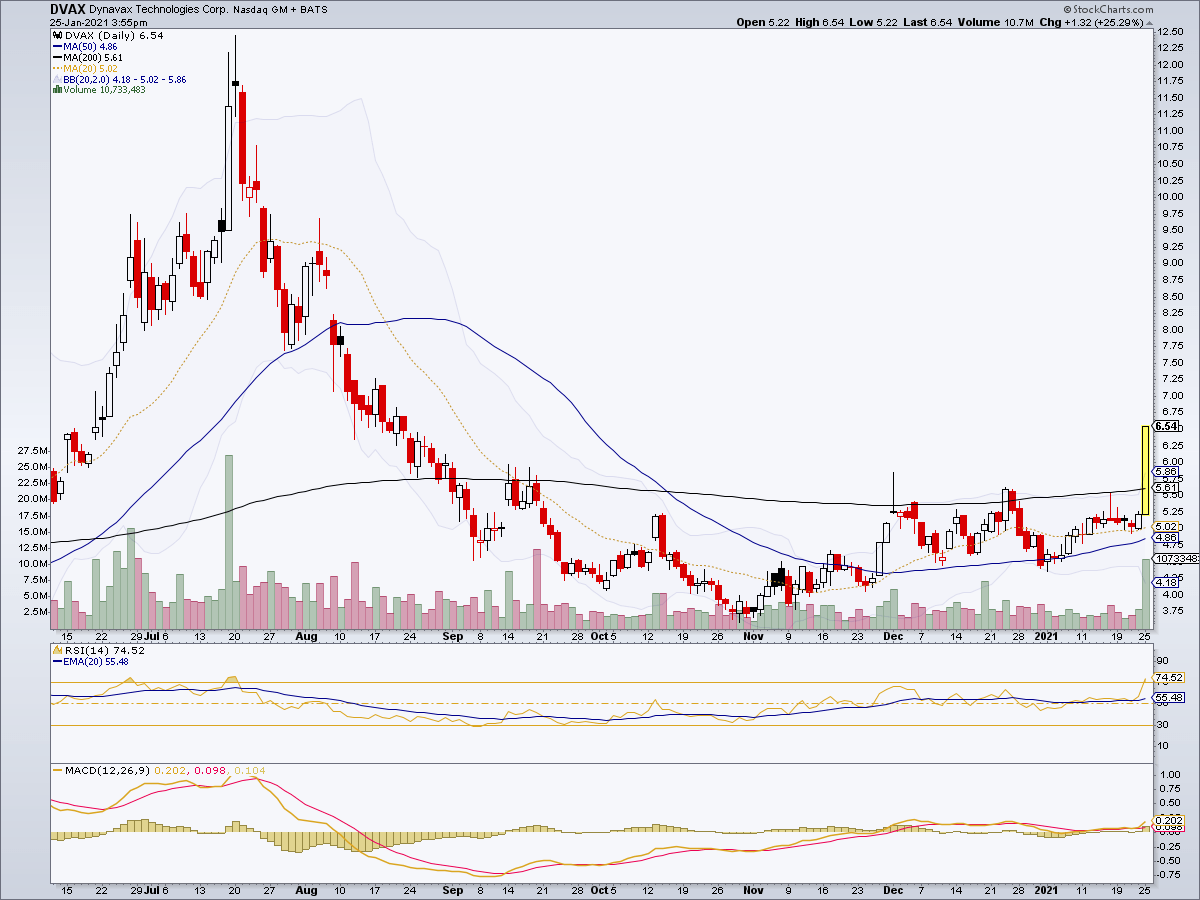Click the 2021 label on bottom date axis

(1045, 889)
